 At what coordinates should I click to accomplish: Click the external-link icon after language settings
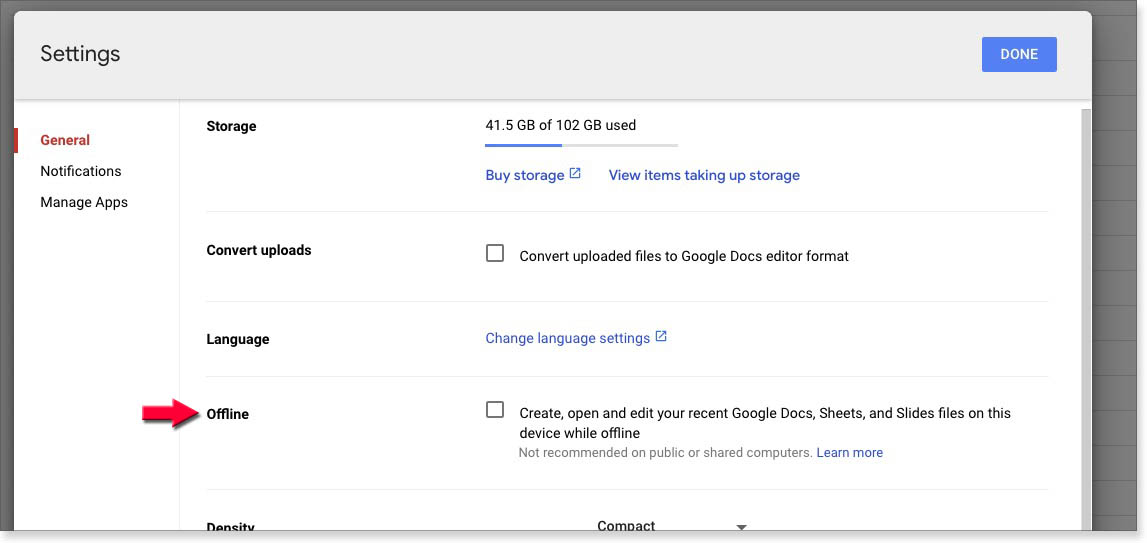(661, 337)
